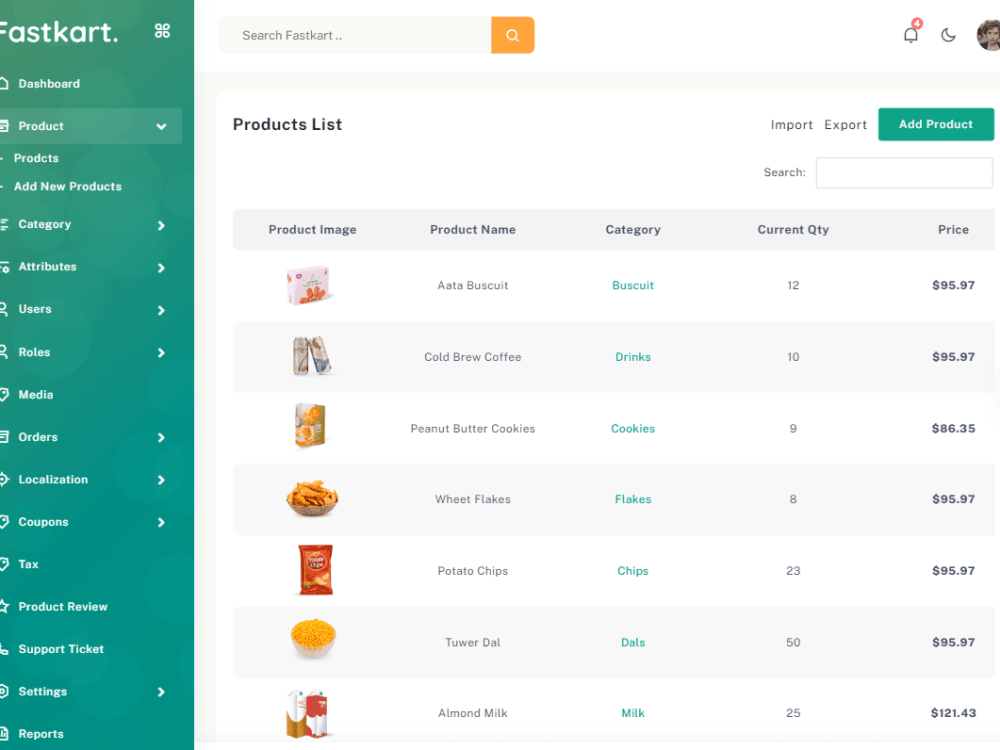Collapse the Product menu chevron
Viewport: 1000px width, 750px height.
[x=161, y=126]
